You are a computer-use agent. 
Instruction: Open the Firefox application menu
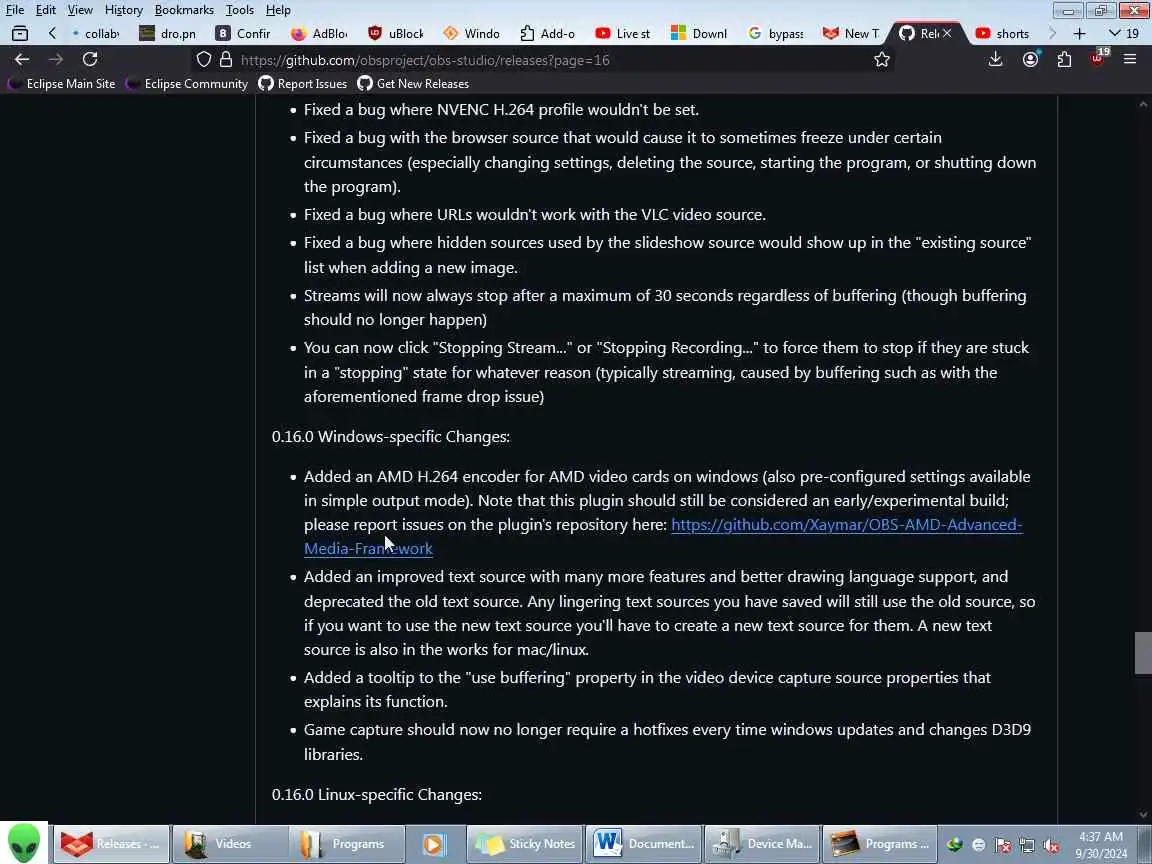pyautogui.click(x=1130, y=60)
